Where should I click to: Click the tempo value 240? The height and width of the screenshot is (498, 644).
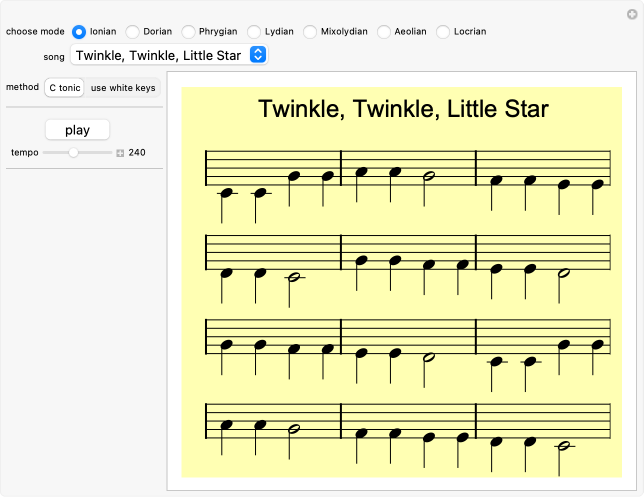pos(137,153)
